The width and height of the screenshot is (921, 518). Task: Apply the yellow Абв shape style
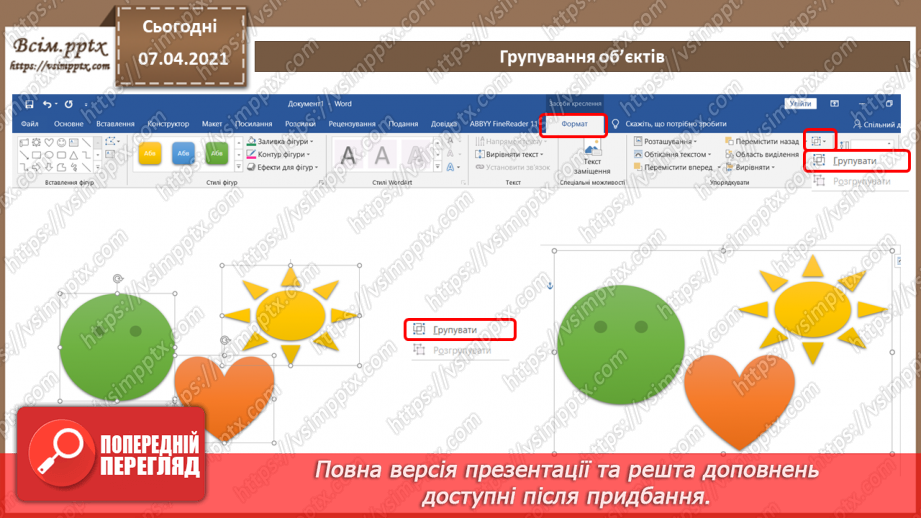click(150, 154)
